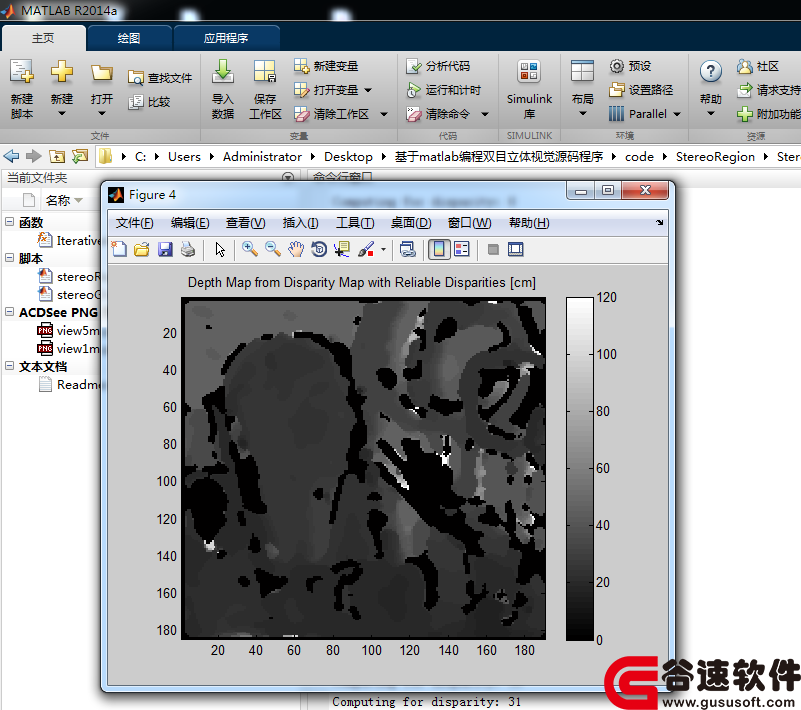Collapse the 函数 group in file browser

click(9, 222)
